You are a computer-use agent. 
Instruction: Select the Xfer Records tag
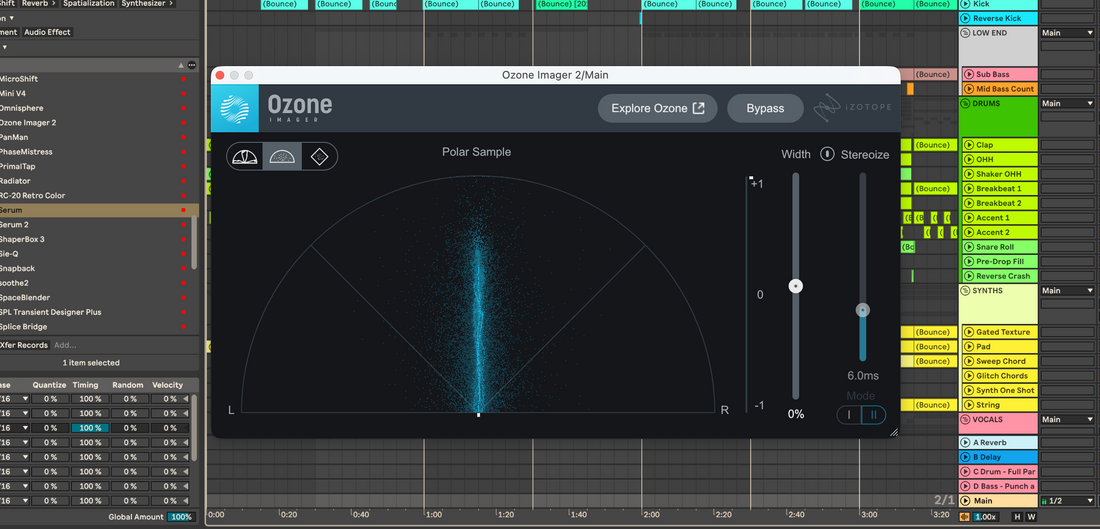pyautogui.click(x=24, y=345)
